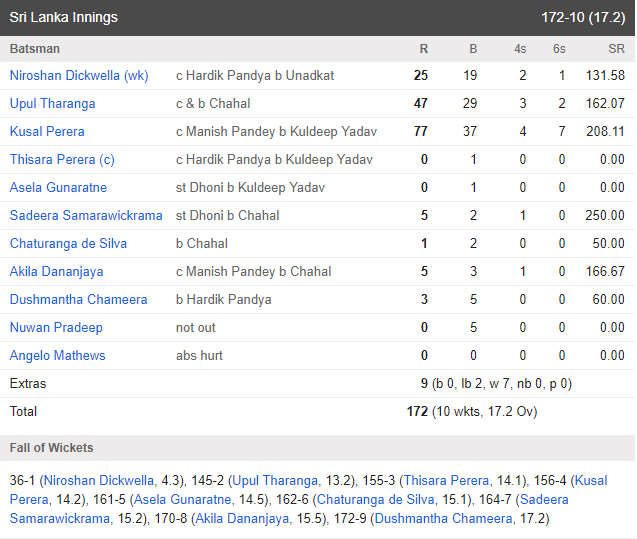Click Kusal Perera in the batsman list
Screen dimensions: 637x539
click(47, 132)
